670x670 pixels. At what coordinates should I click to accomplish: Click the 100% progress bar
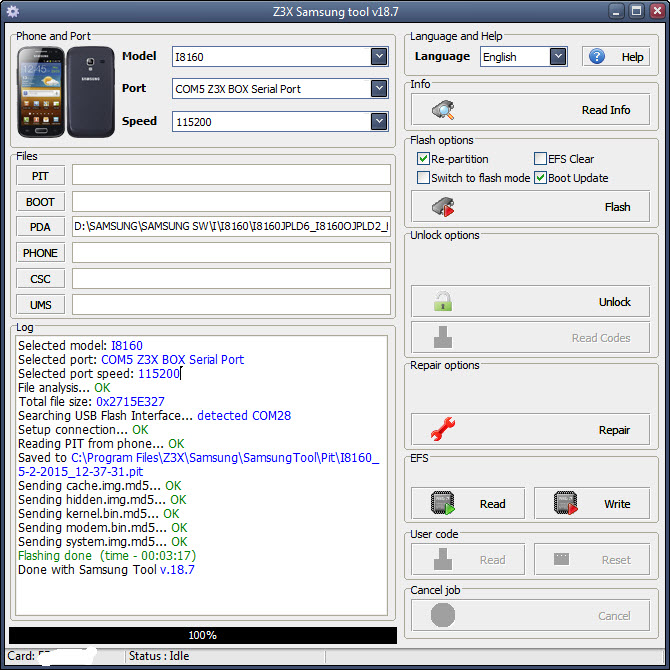(x=203, y=635)
